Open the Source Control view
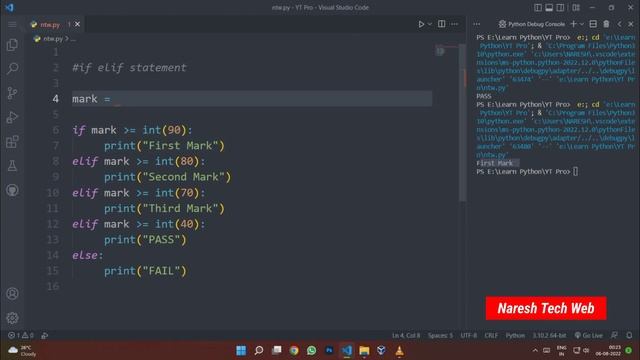 (12, 93)
